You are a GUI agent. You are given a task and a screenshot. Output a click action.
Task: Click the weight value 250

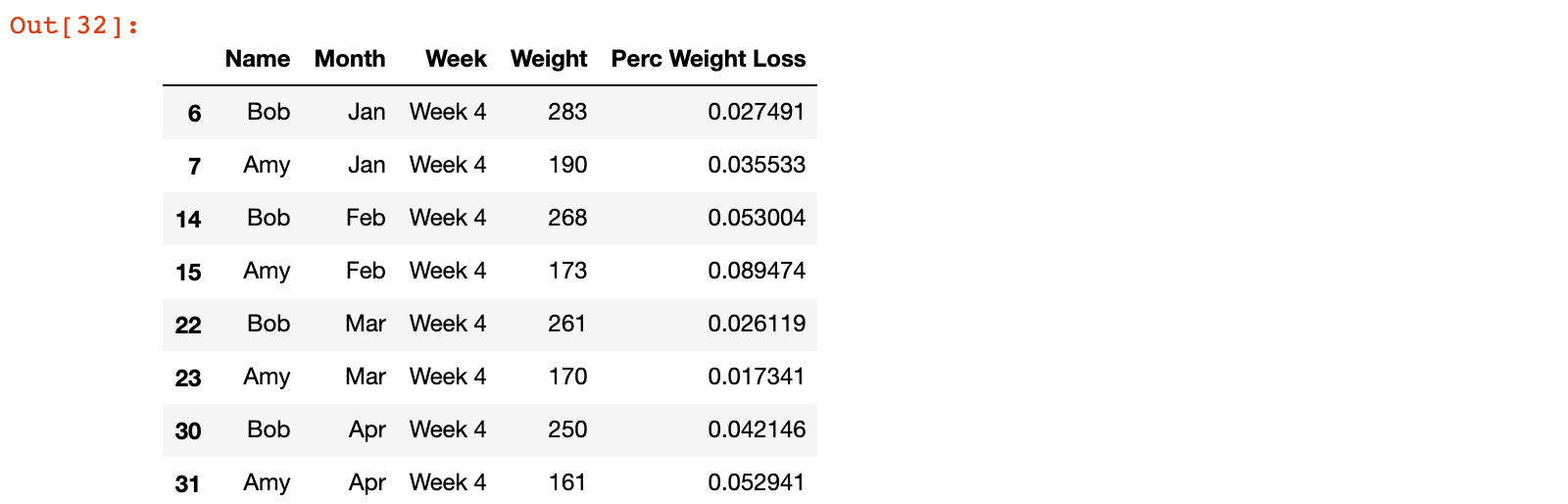pos(567,429)
